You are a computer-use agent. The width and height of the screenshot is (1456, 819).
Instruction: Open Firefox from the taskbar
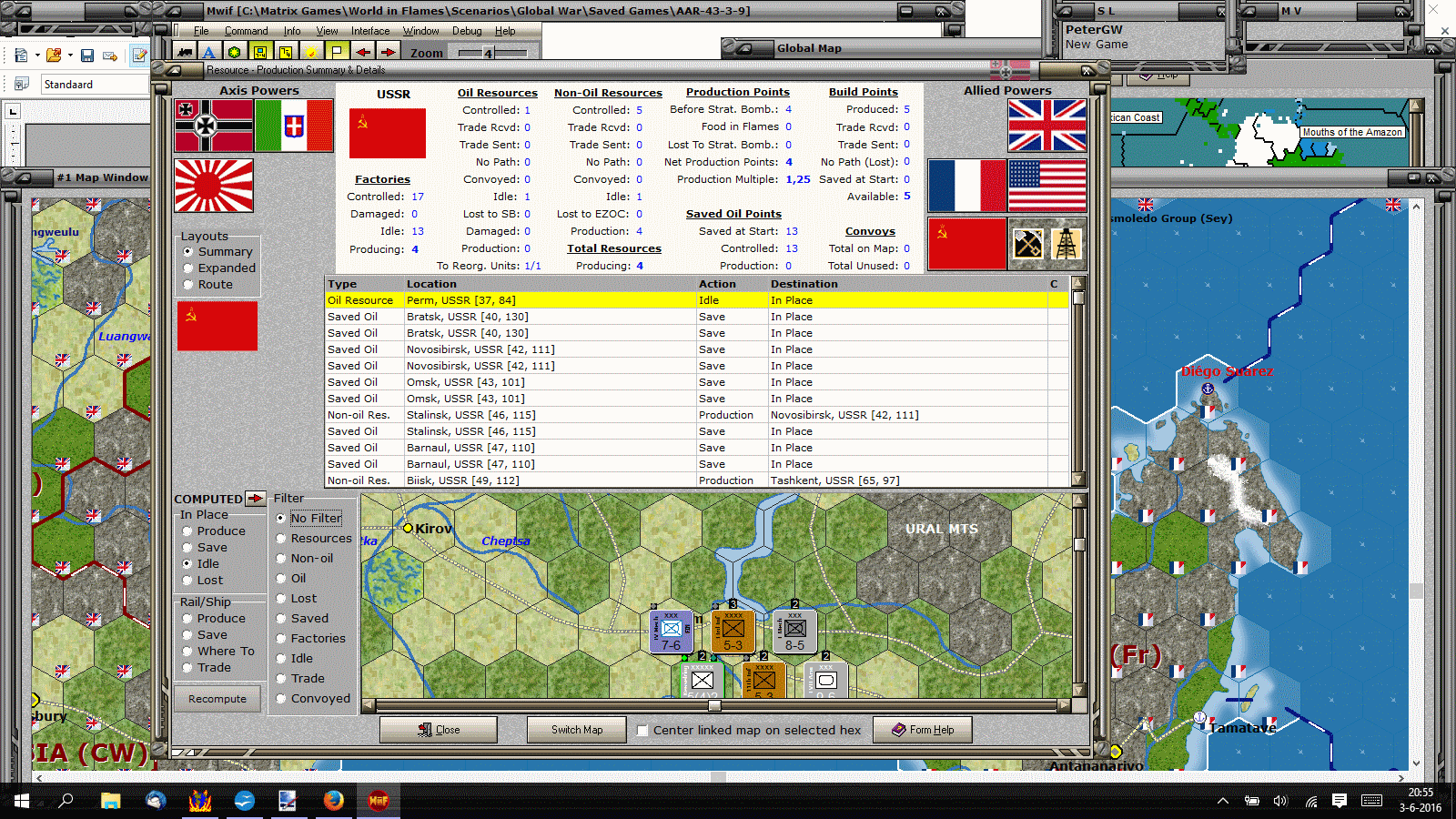334,800
